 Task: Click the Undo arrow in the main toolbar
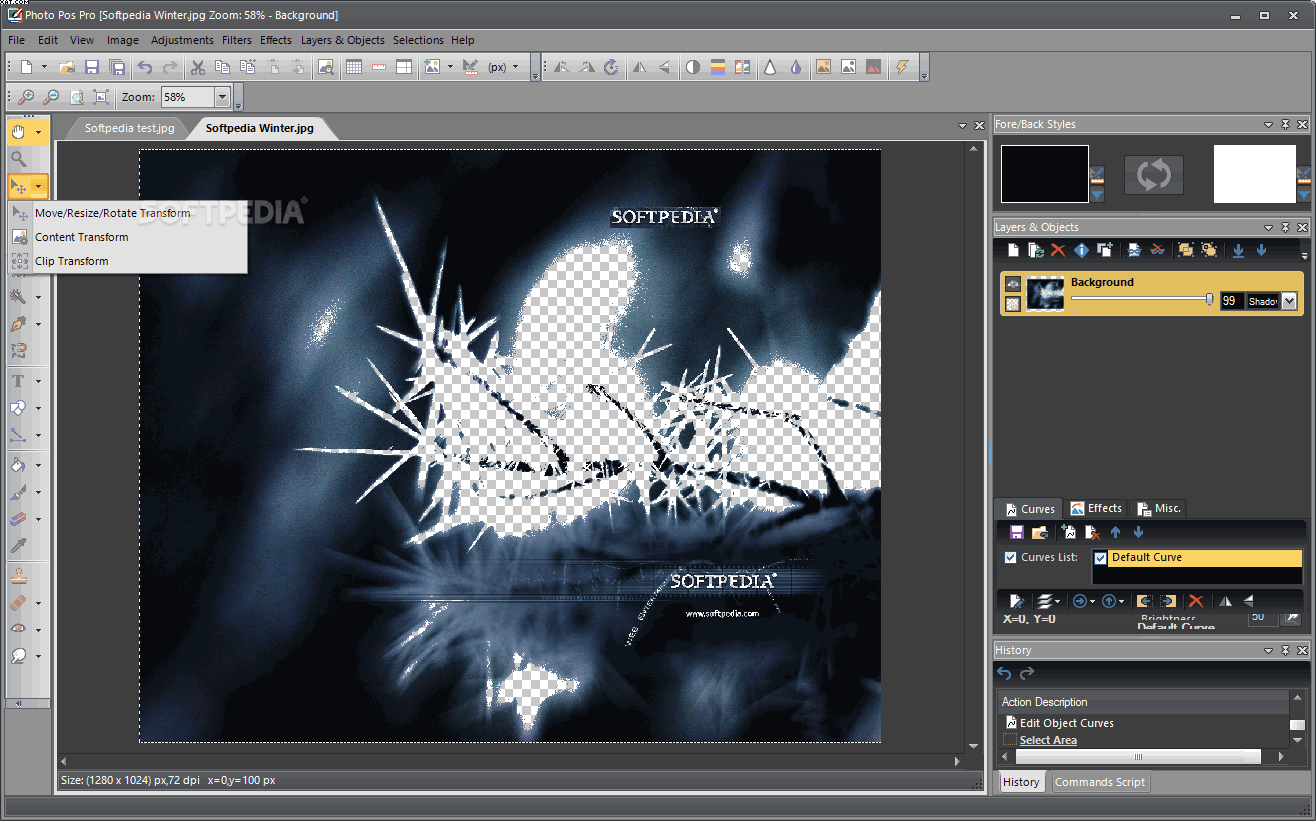[145, 67]
